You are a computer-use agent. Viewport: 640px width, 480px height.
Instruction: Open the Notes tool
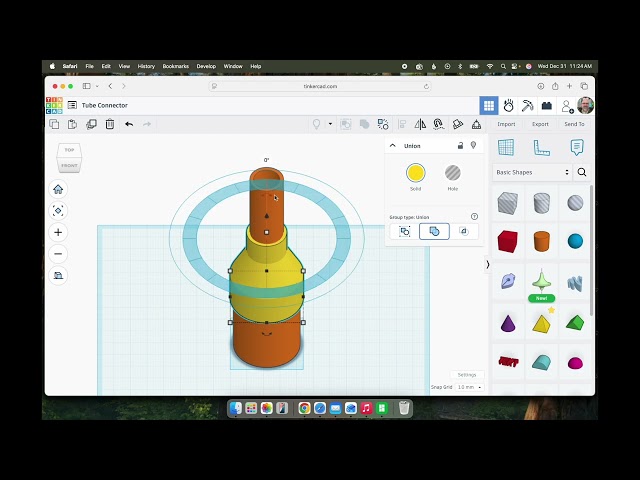click(x=577, y=147)
